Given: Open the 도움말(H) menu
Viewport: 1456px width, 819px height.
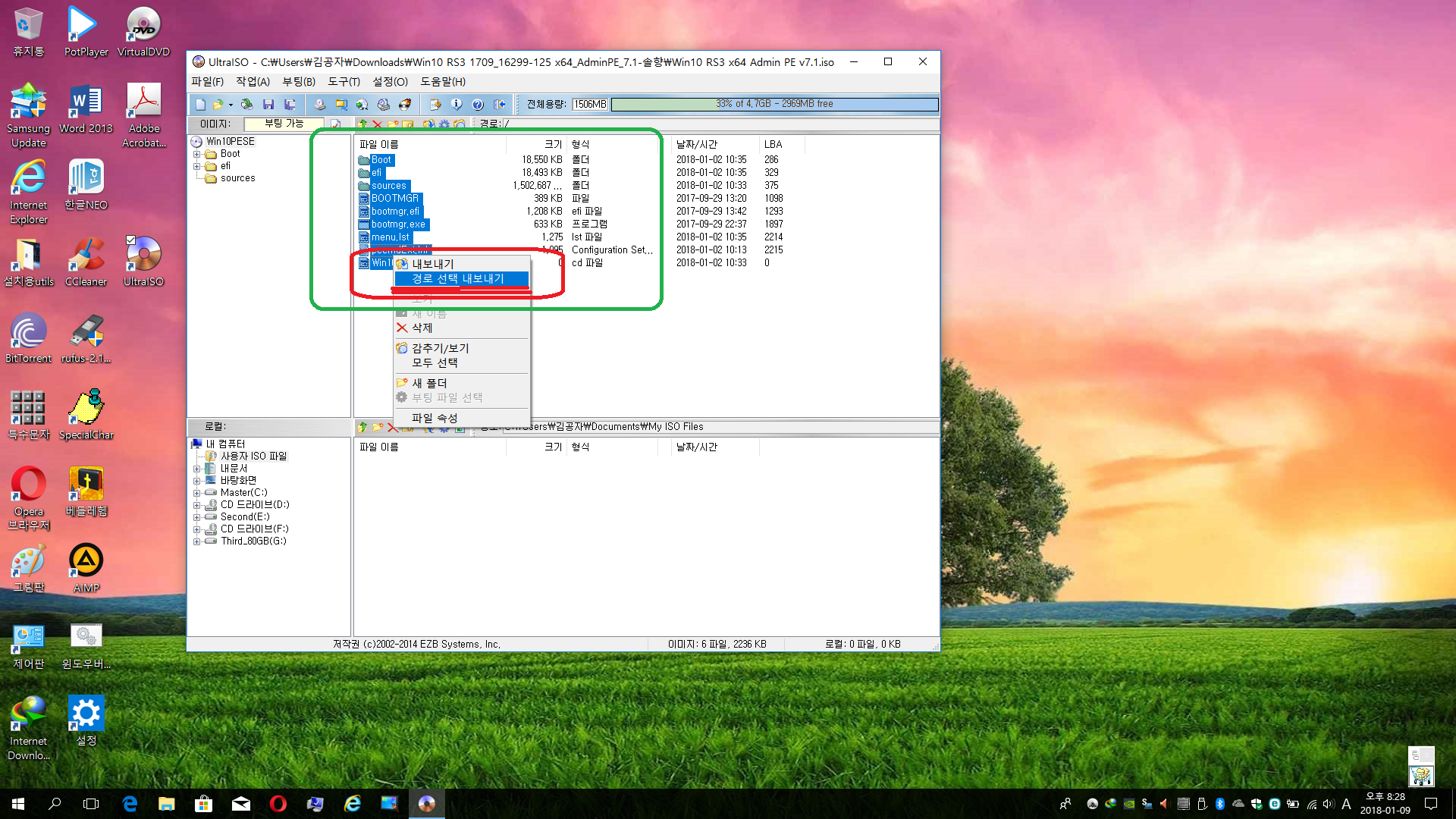Looking at the screenshot, I should (443, 81).
